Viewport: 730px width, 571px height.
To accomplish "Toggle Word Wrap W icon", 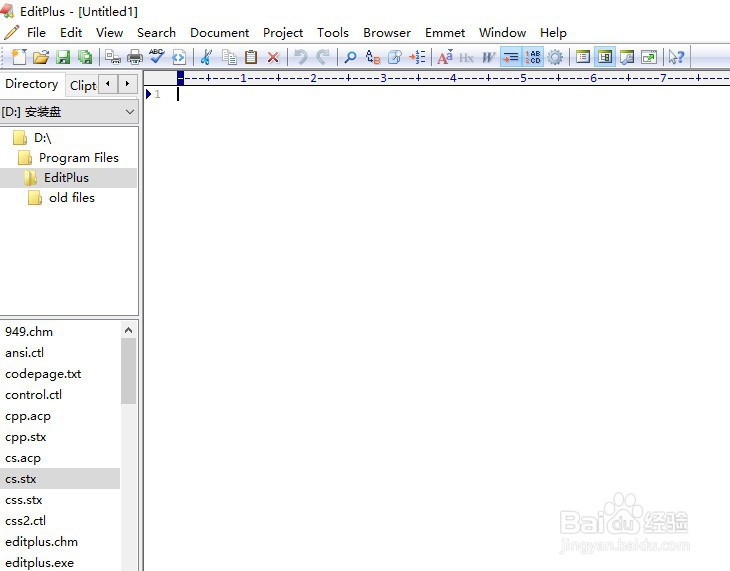I will pyautogui.click(x=488, y=57).
